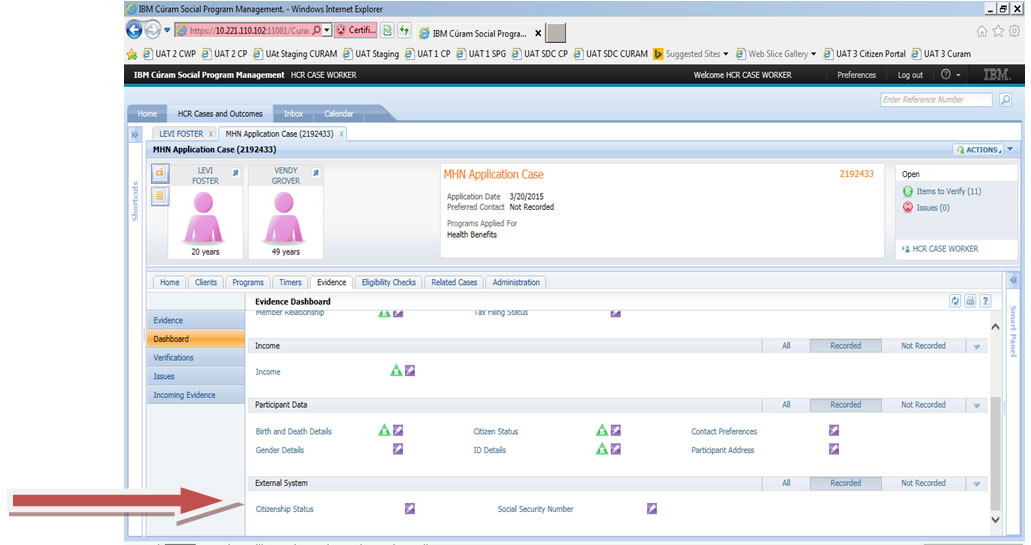Click the orange case icon left of member cards
This screenshot has width=1031, height=545.
point(160,173)
